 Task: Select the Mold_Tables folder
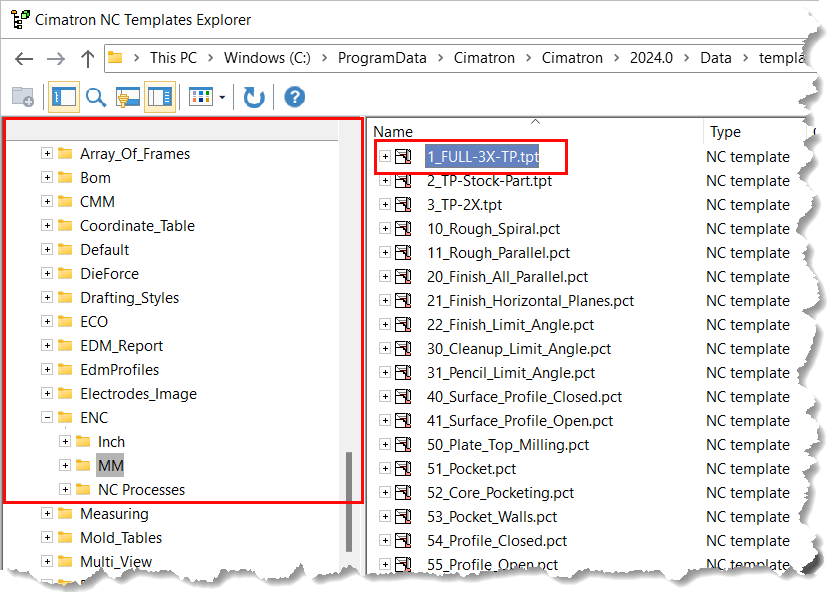point(121,537)
